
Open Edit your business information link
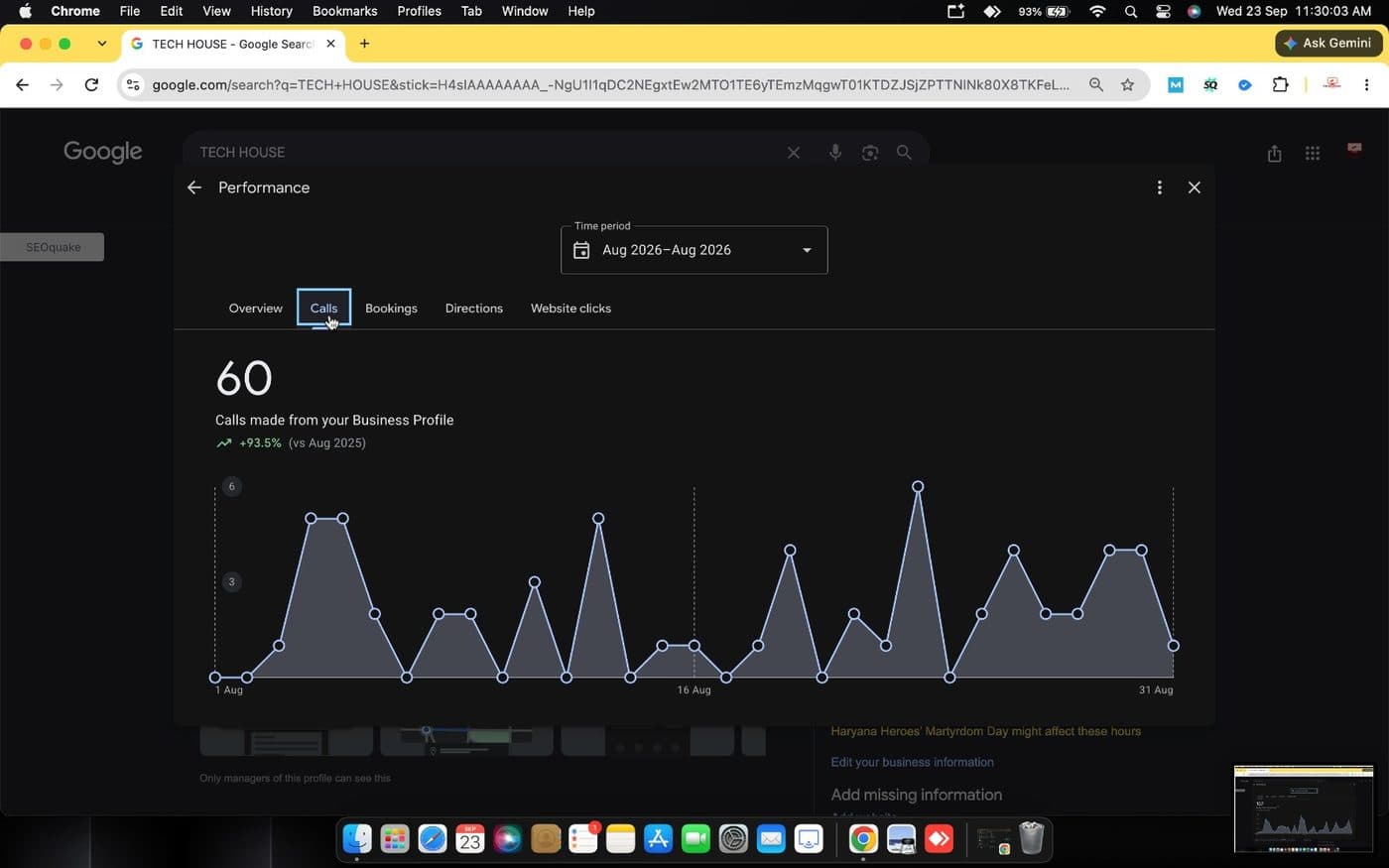912,762
